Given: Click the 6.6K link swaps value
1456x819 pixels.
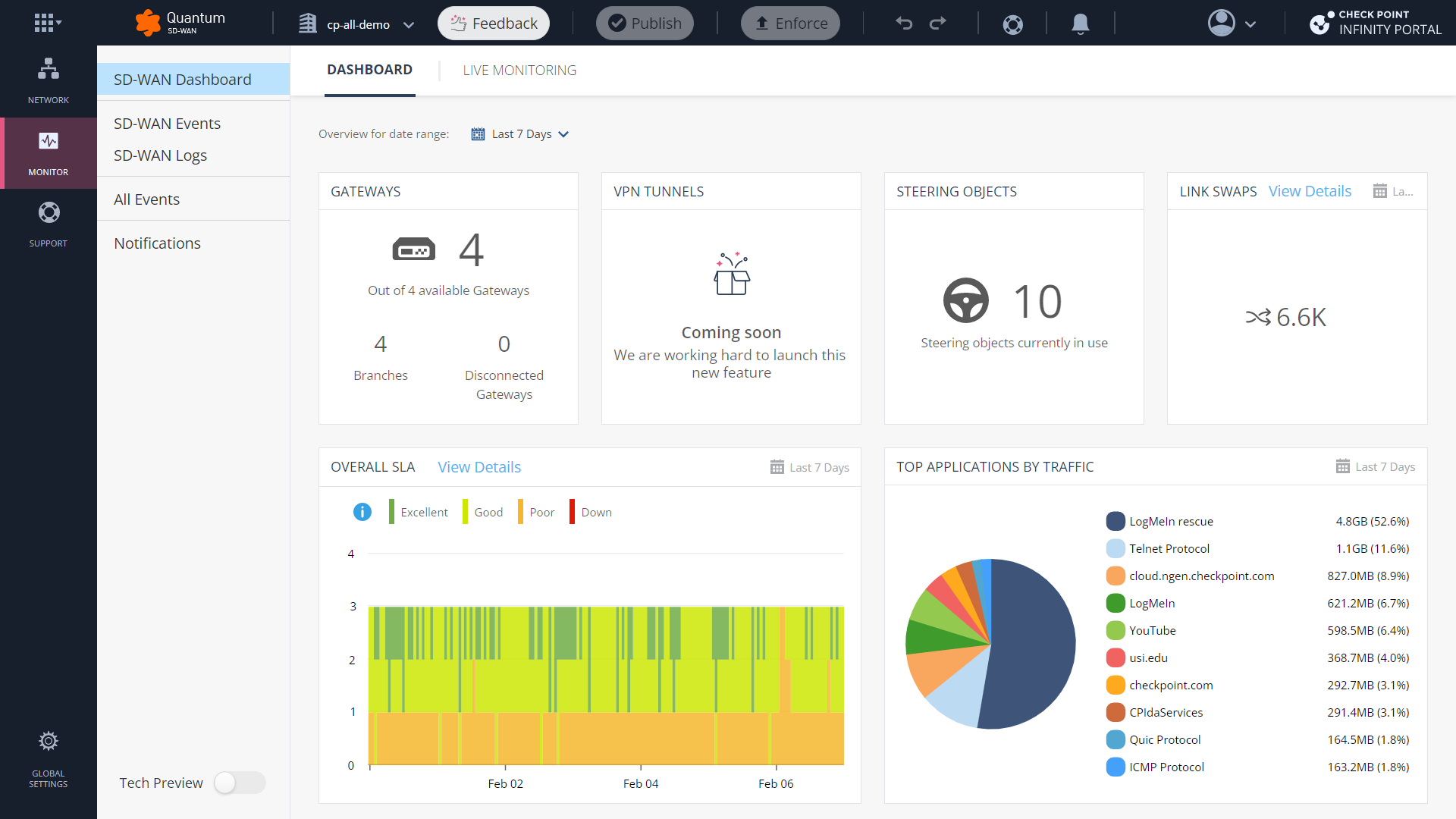Looking at the screenshot, I should point(1301,317).
